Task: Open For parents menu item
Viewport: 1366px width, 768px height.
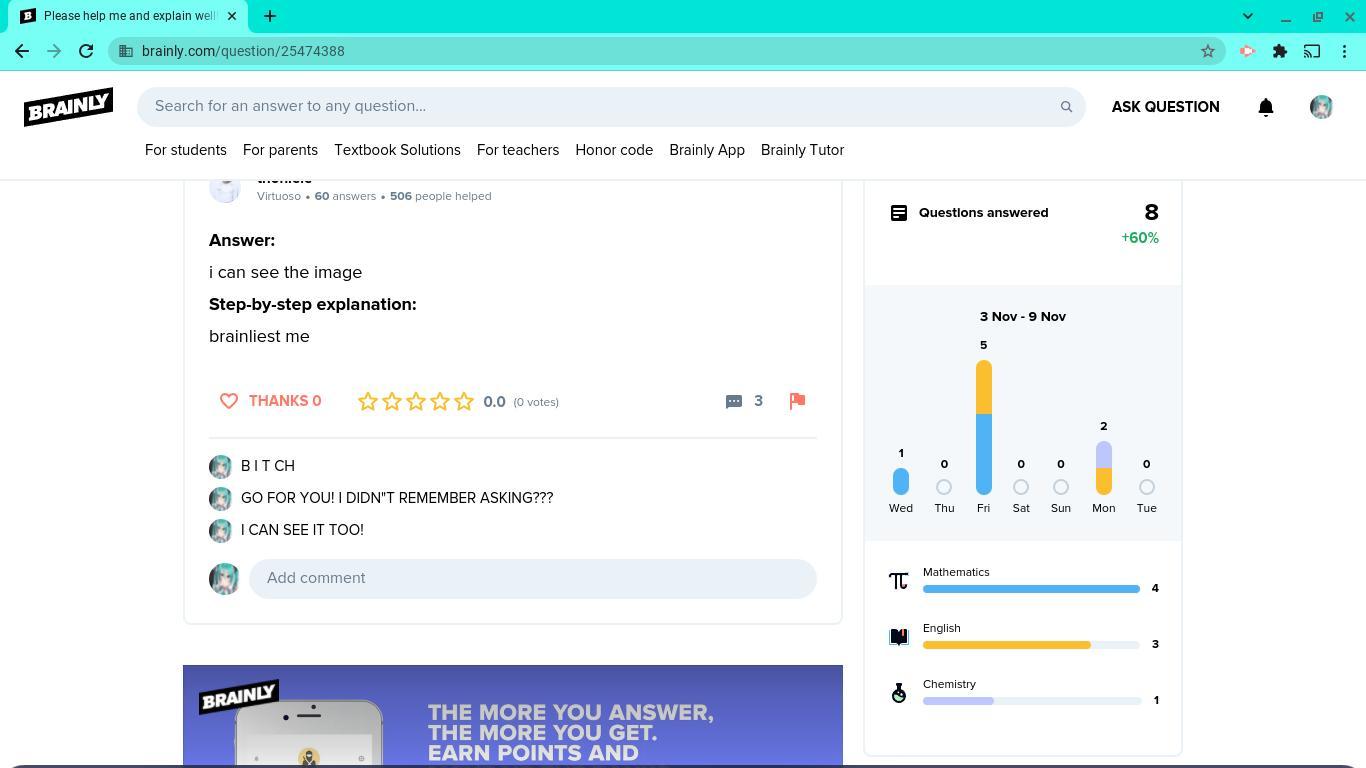Action: tap(280, 150)
